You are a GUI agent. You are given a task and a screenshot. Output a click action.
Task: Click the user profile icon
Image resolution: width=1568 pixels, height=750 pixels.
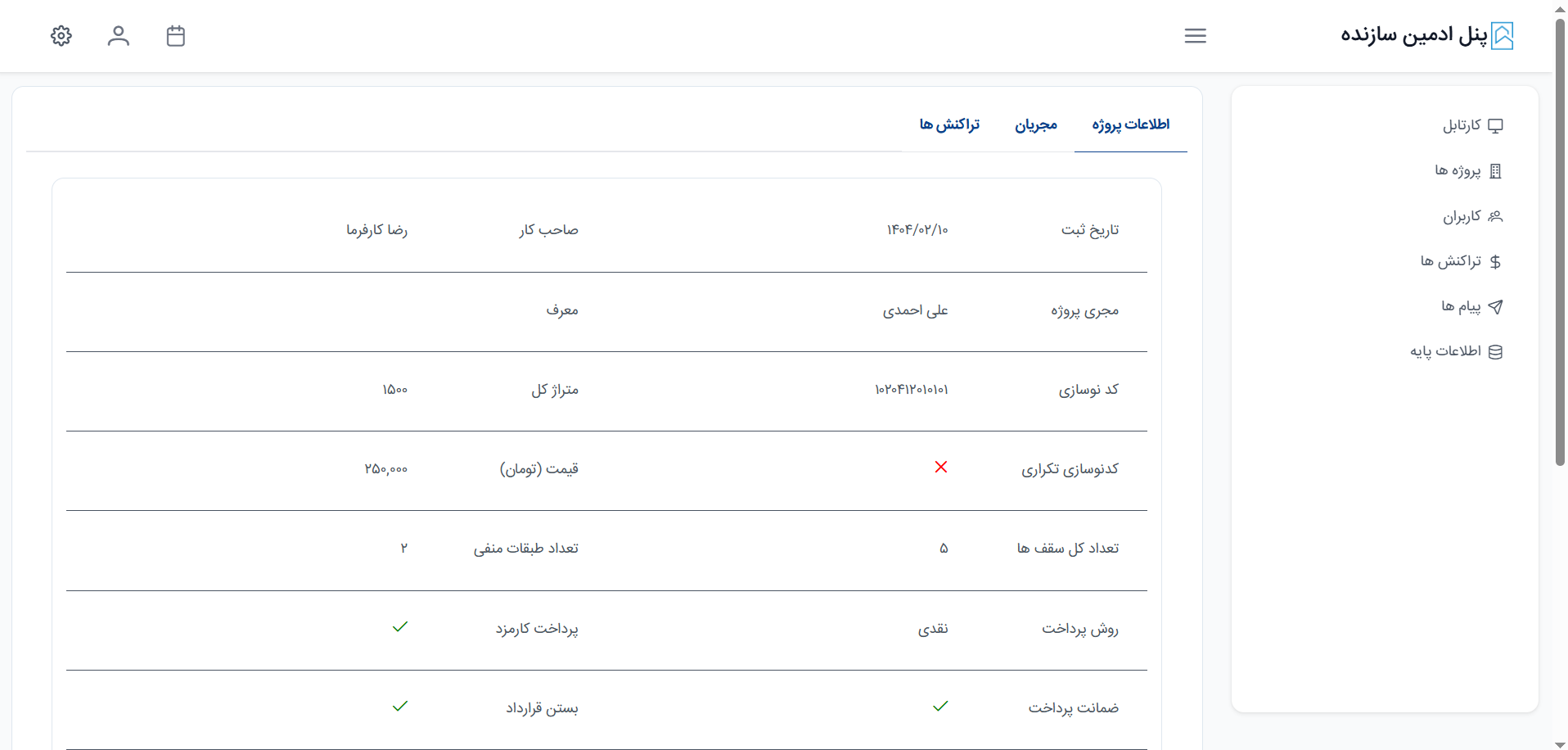[x=119, y=36]
